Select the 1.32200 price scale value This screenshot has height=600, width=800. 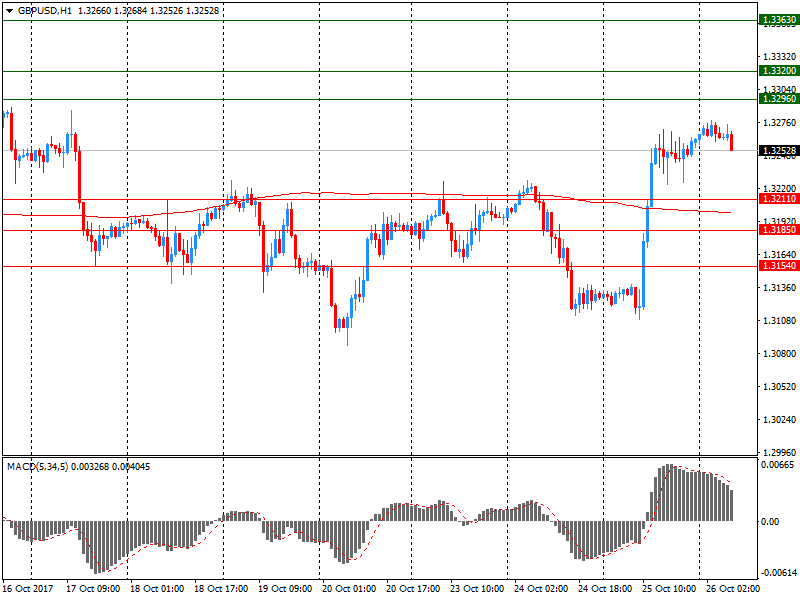[x=780, y=189]
